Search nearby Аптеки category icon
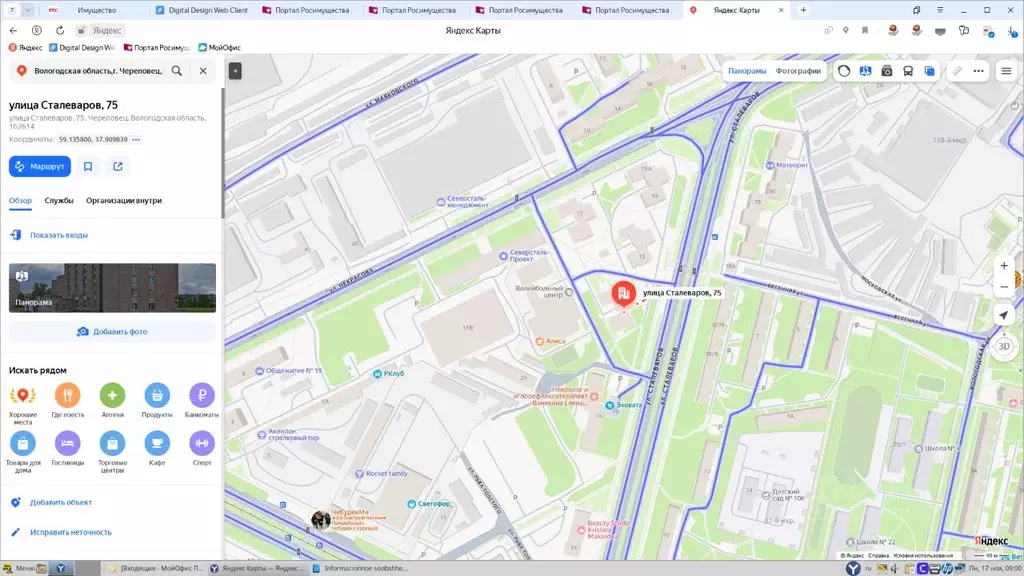Screen dimensions: 1024x576 (112, 395)
